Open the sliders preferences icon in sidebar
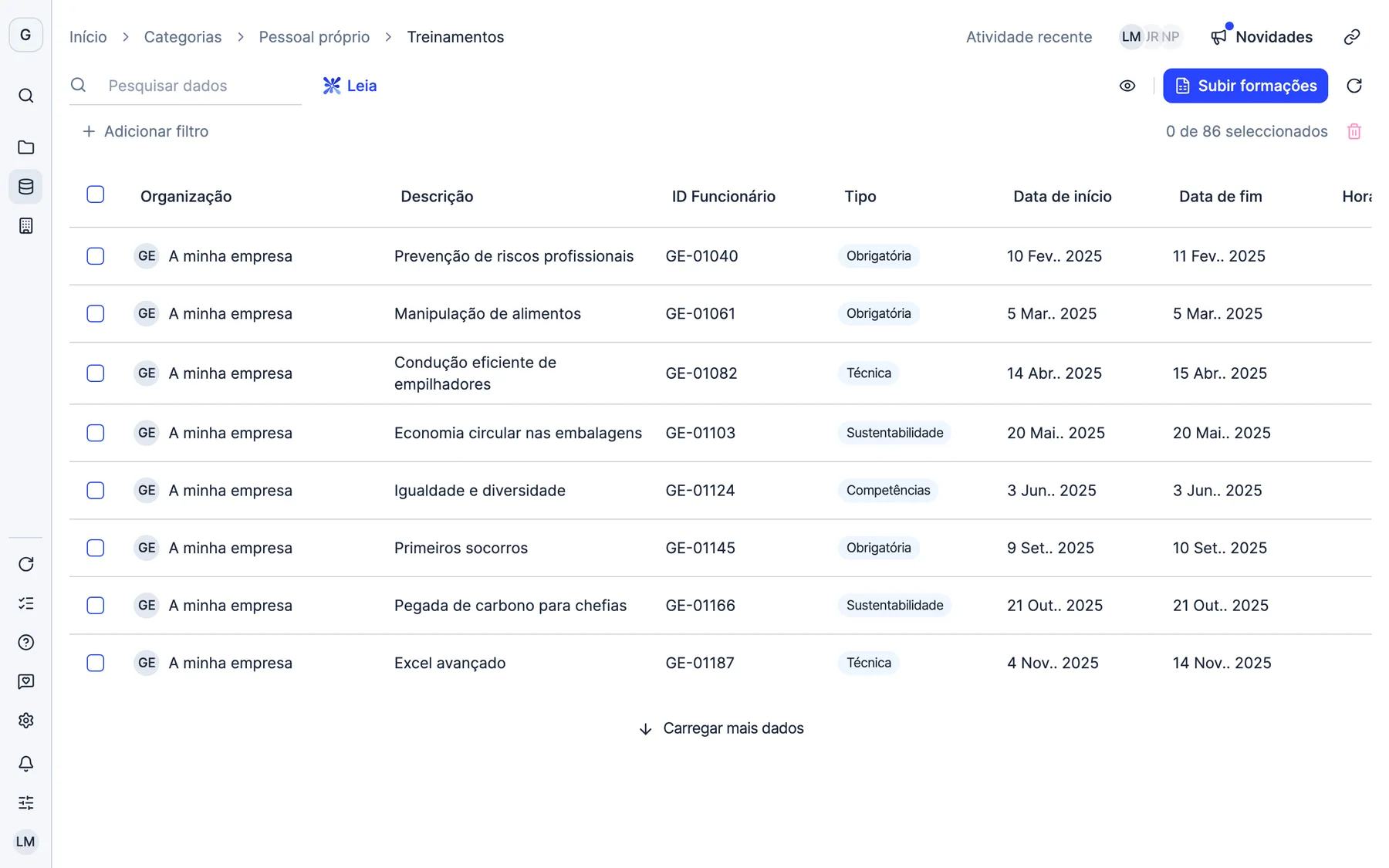Screen dimensions: 1389x868 pyautogui.click(x=25, y=802)
